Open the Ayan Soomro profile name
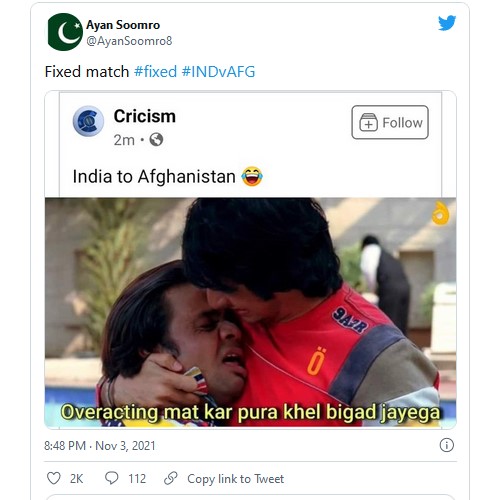 [x=123, y=25]
